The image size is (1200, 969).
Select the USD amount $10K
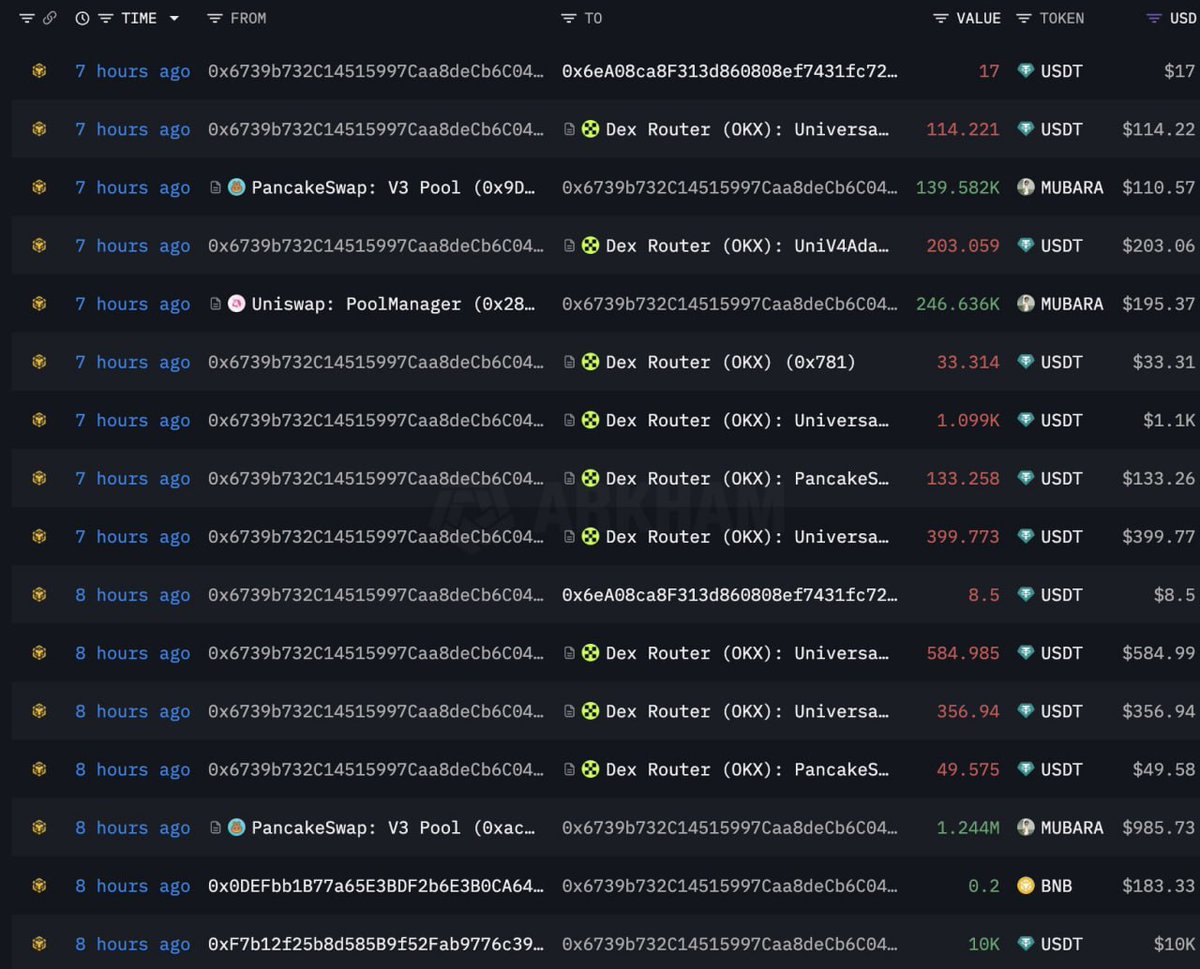[1173, 943]
